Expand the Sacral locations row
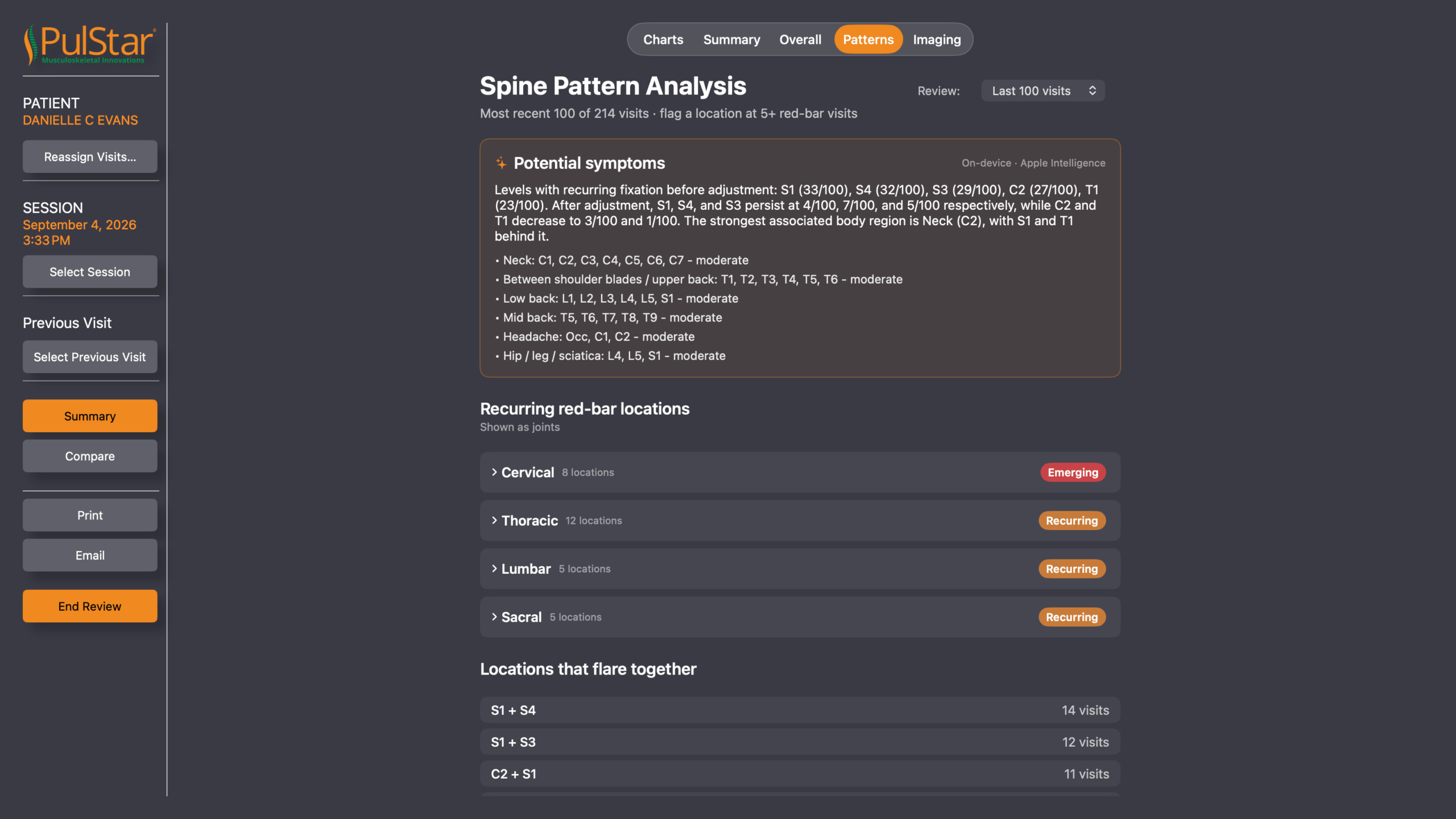The width and height of the screenshot is (1456, 819). click(800, 617)
